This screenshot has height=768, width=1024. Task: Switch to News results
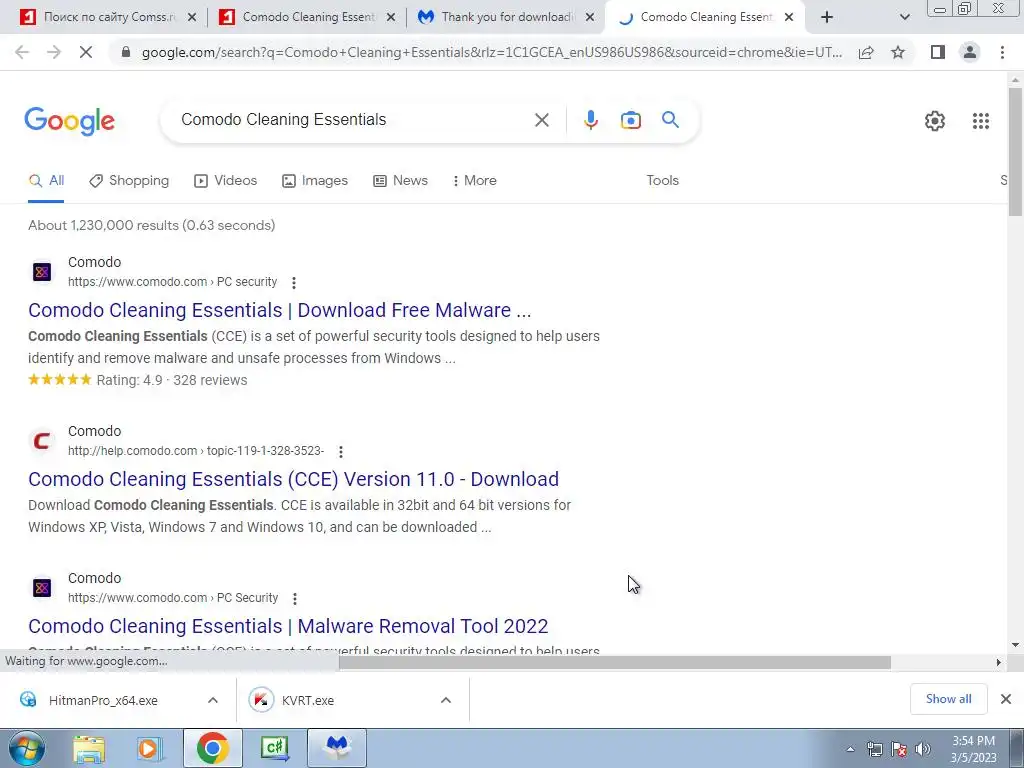coord(400,181)
